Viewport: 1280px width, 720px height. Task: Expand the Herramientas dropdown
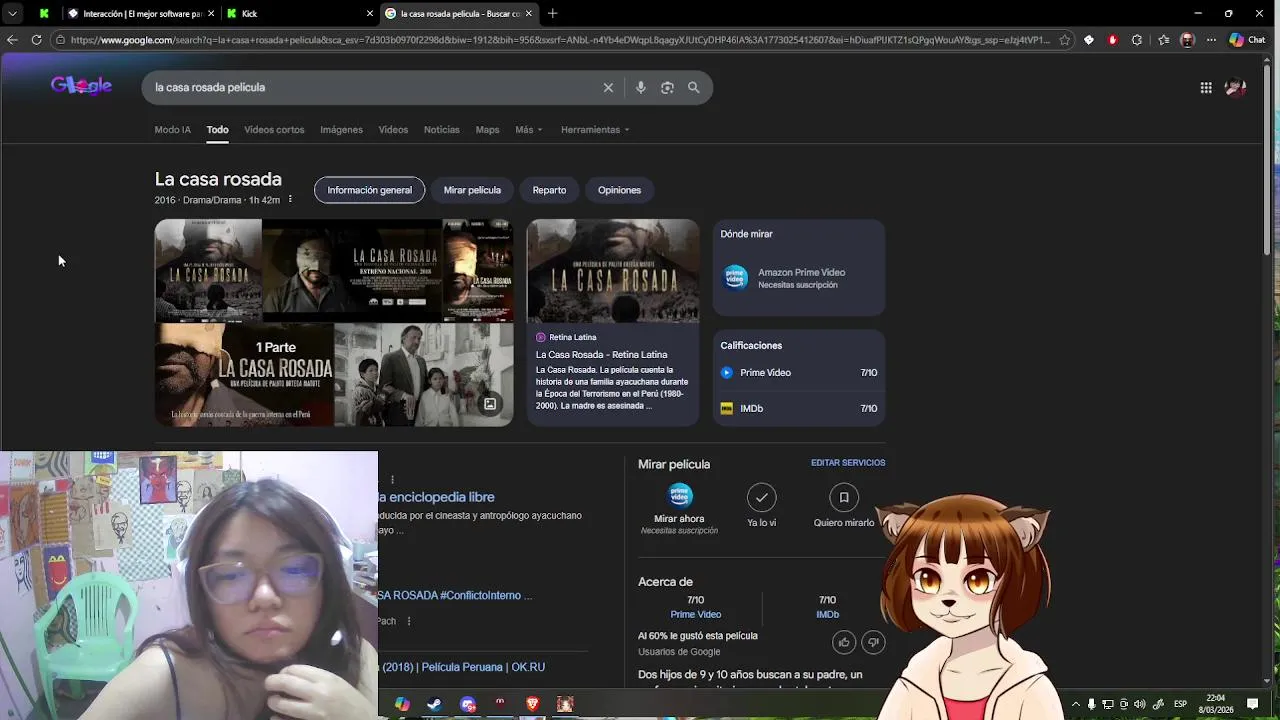[x=595, y=129]
